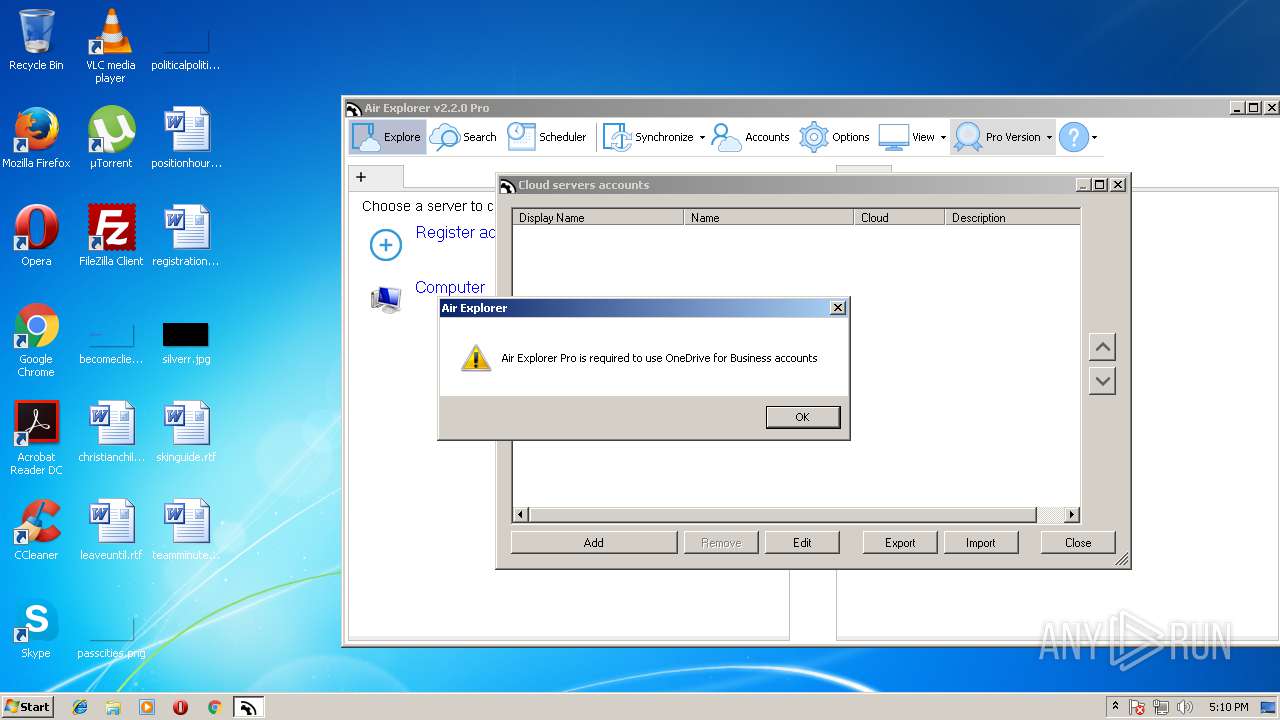The height and width of the screenshot is (720, 1280).
Task: Click the Register account link
Action: point(455,232)
